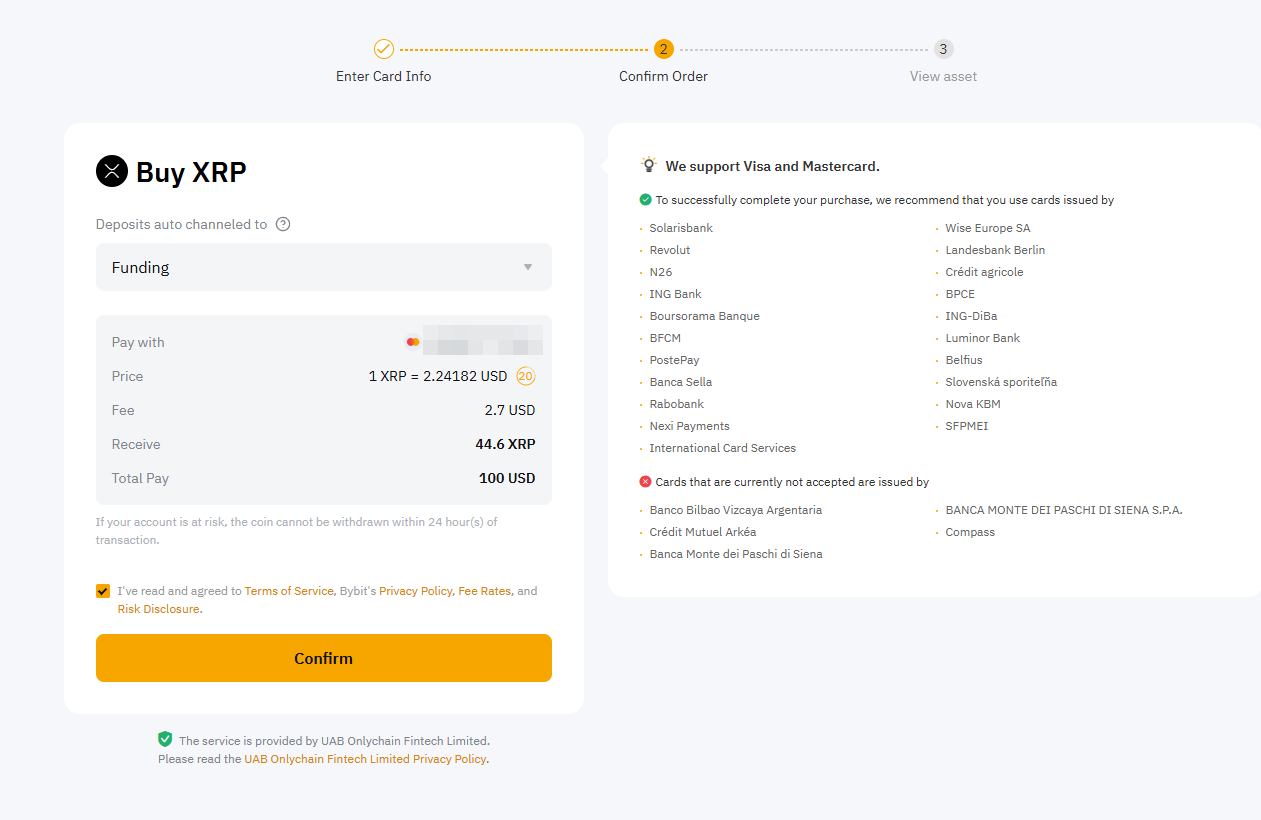The image size is (1261, 820).
Task: Click the Fee label
Action: click(123, 410)
